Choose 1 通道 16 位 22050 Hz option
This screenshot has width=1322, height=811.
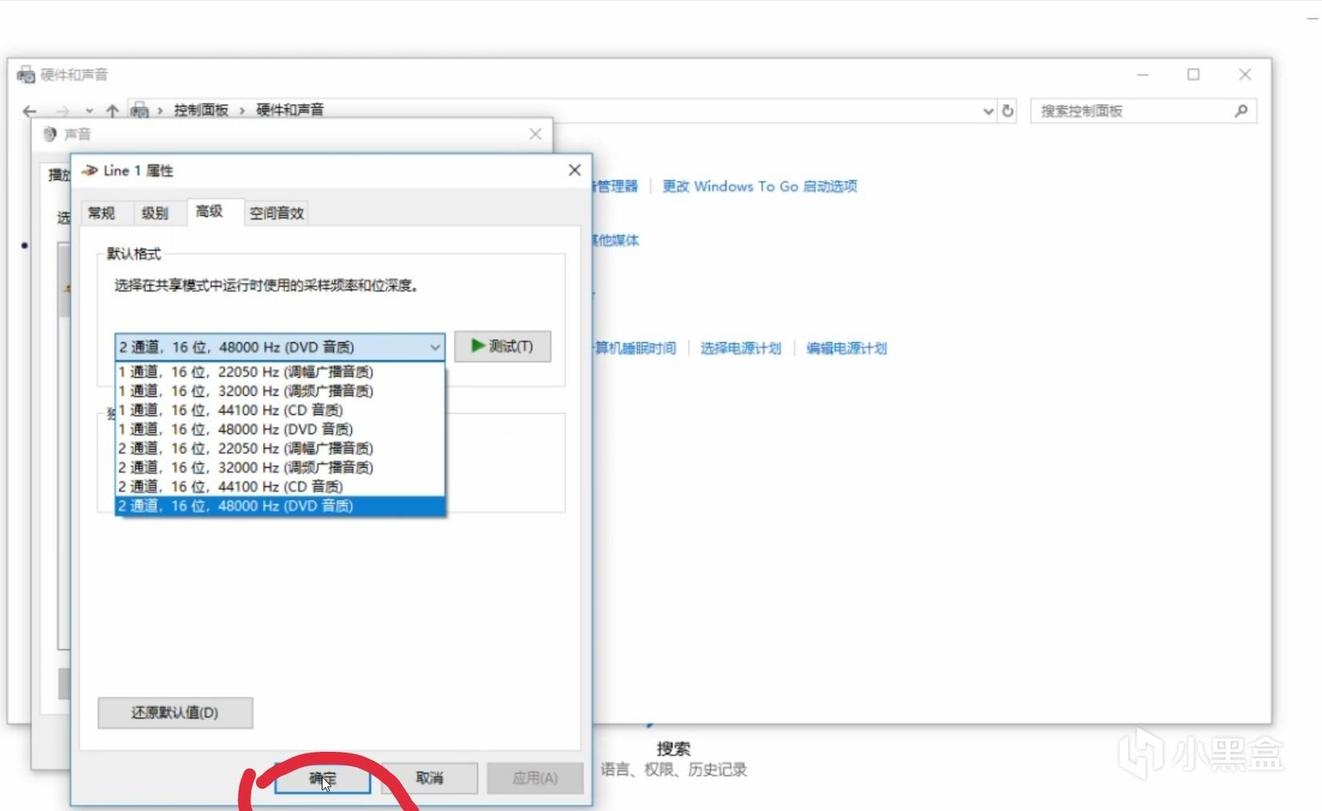click(246, 372)
